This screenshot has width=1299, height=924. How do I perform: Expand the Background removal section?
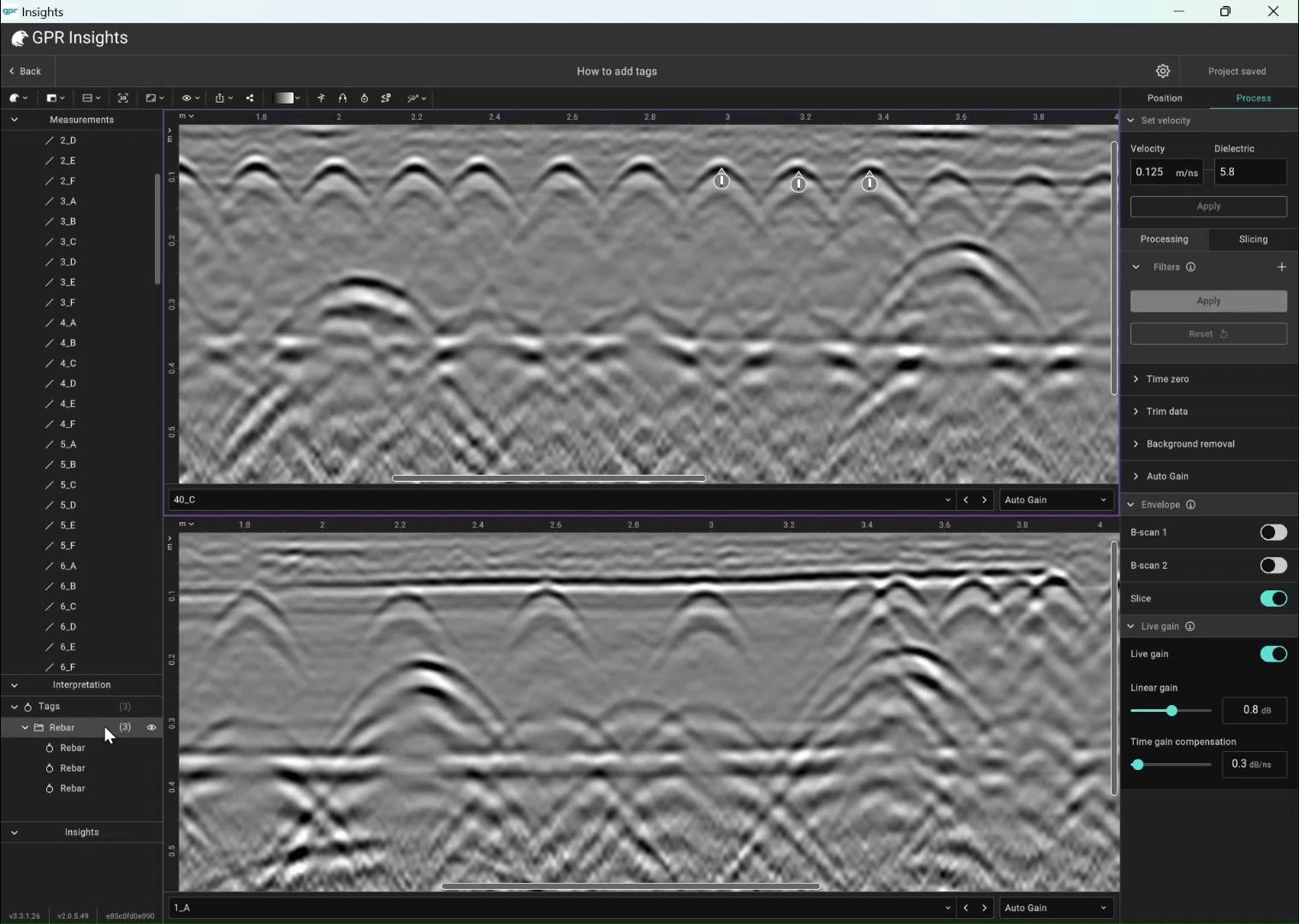coord(1189,444)
